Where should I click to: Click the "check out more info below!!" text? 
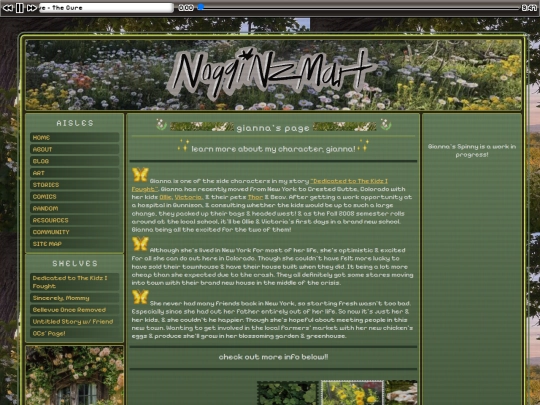click(x=273, y=357)
